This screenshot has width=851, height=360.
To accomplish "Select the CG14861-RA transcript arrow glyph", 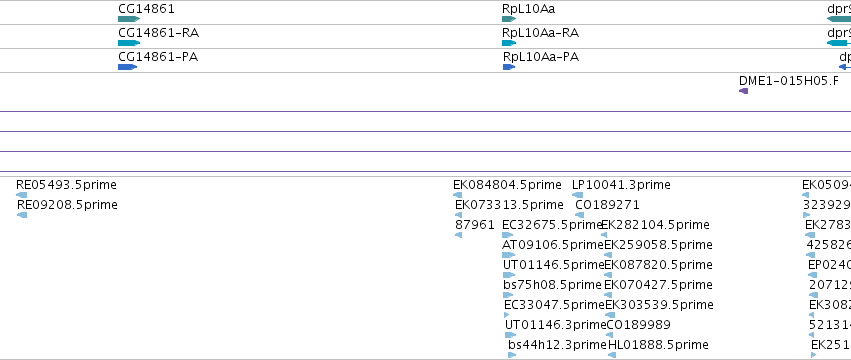I will coord(129,43).
